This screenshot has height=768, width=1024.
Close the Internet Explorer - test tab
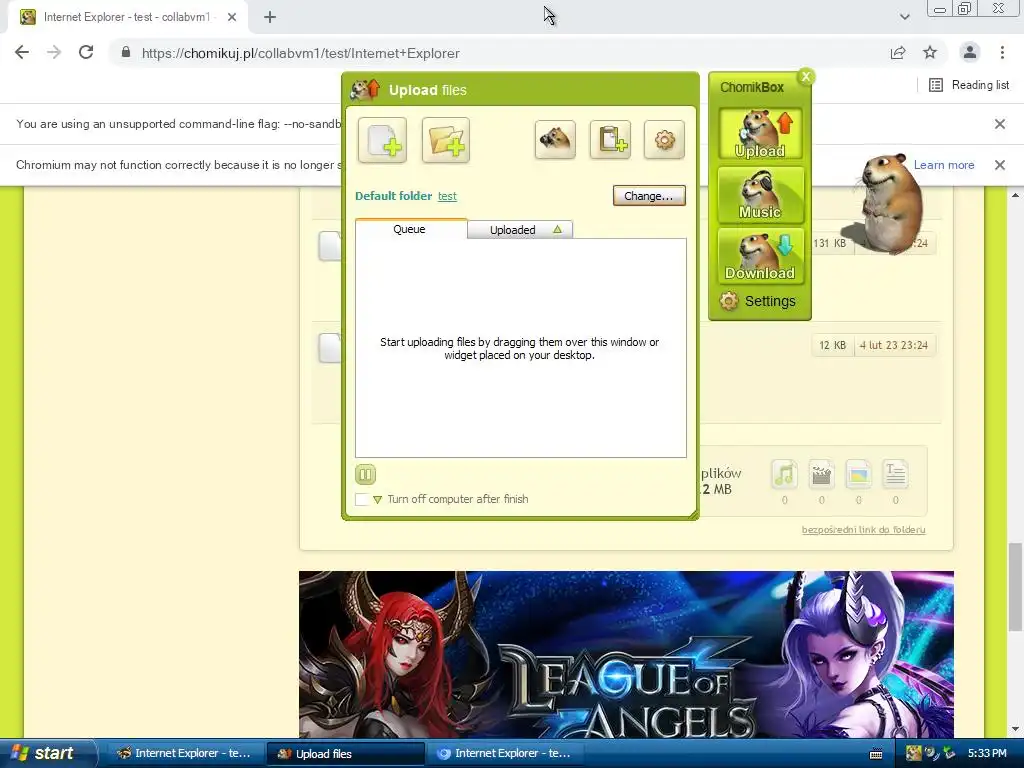(232, 17)
